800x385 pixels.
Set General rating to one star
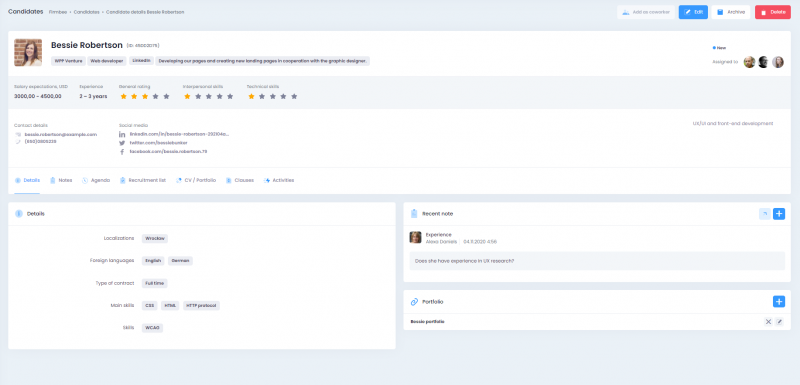click(123, 96)
